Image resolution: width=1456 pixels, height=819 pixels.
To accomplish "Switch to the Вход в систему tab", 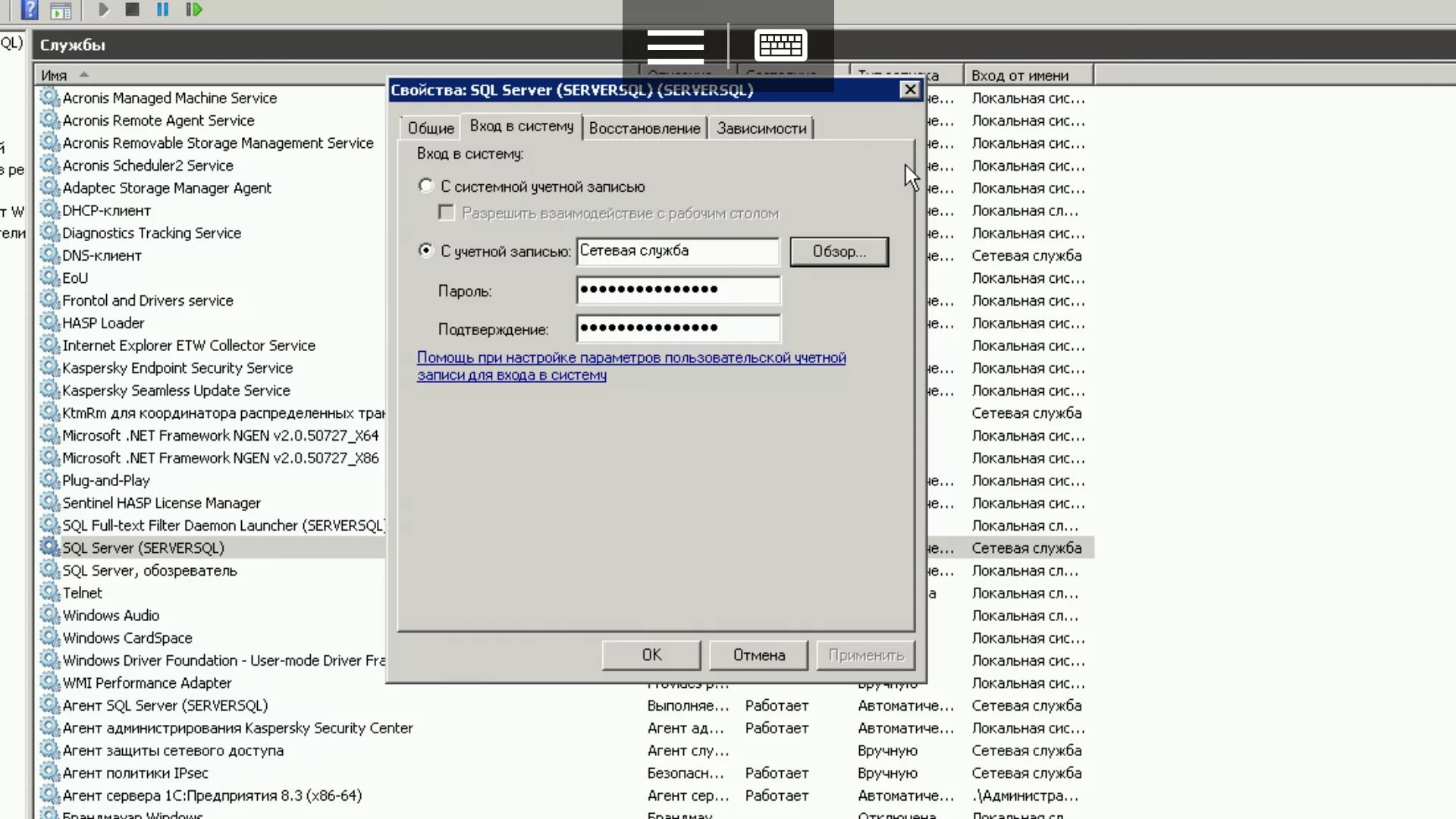I will pos(522,127).
